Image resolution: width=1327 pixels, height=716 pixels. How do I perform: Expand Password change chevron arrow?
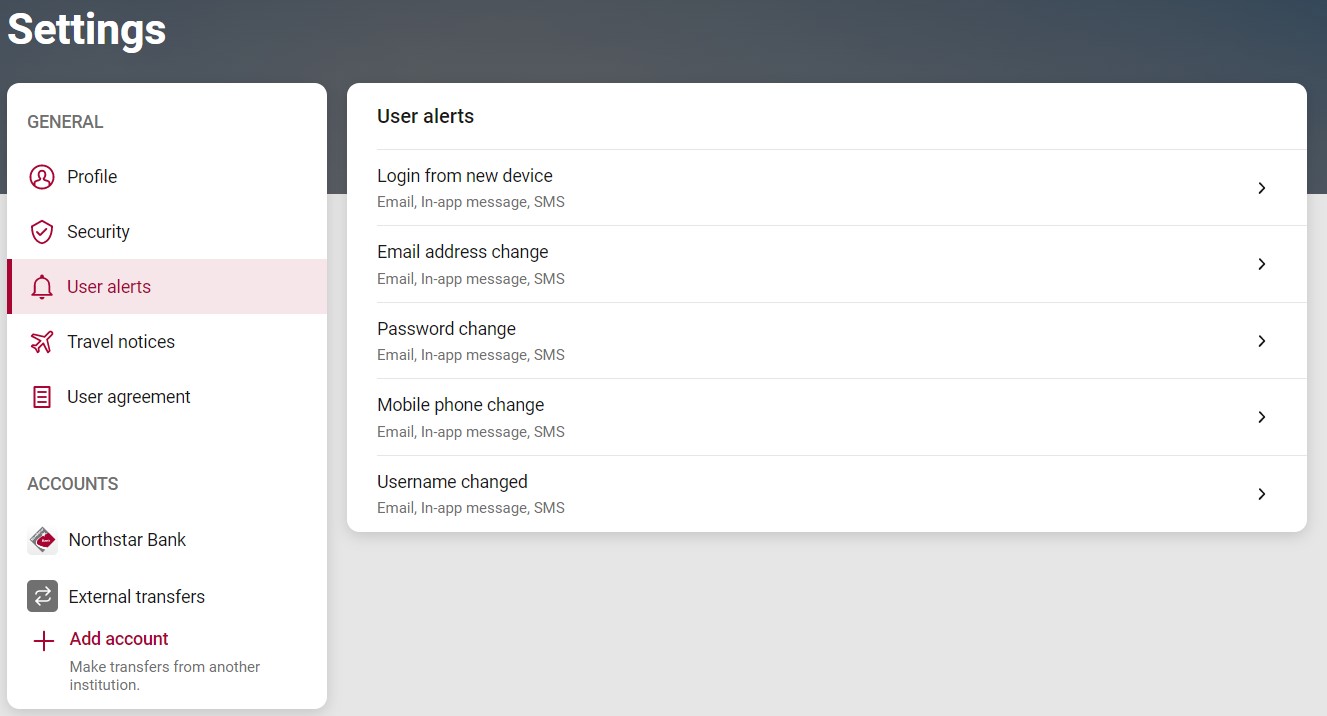[x=1261, y=341]
